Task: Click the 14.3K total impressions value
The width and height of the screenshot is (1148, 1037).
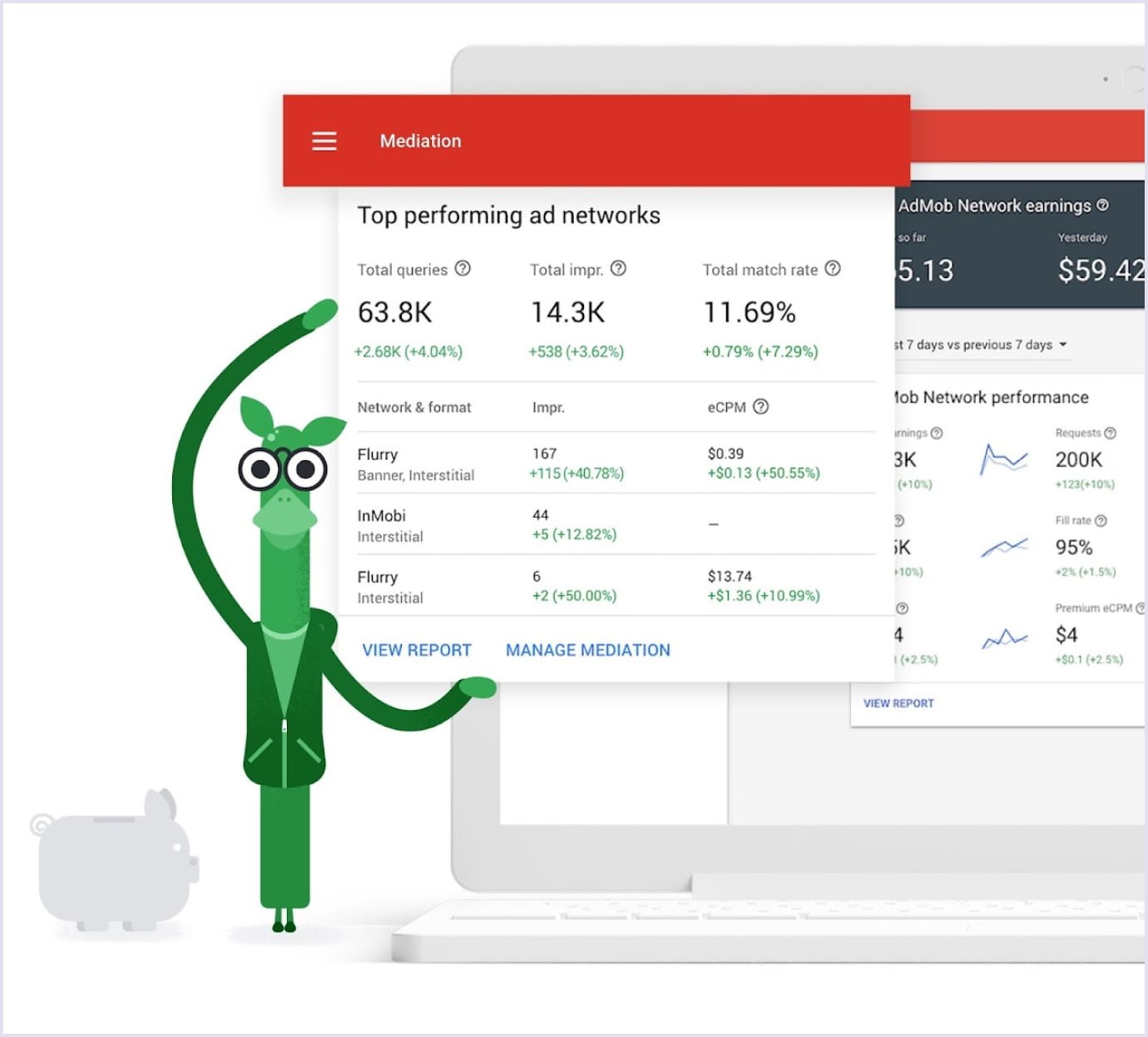Action: 568,312
